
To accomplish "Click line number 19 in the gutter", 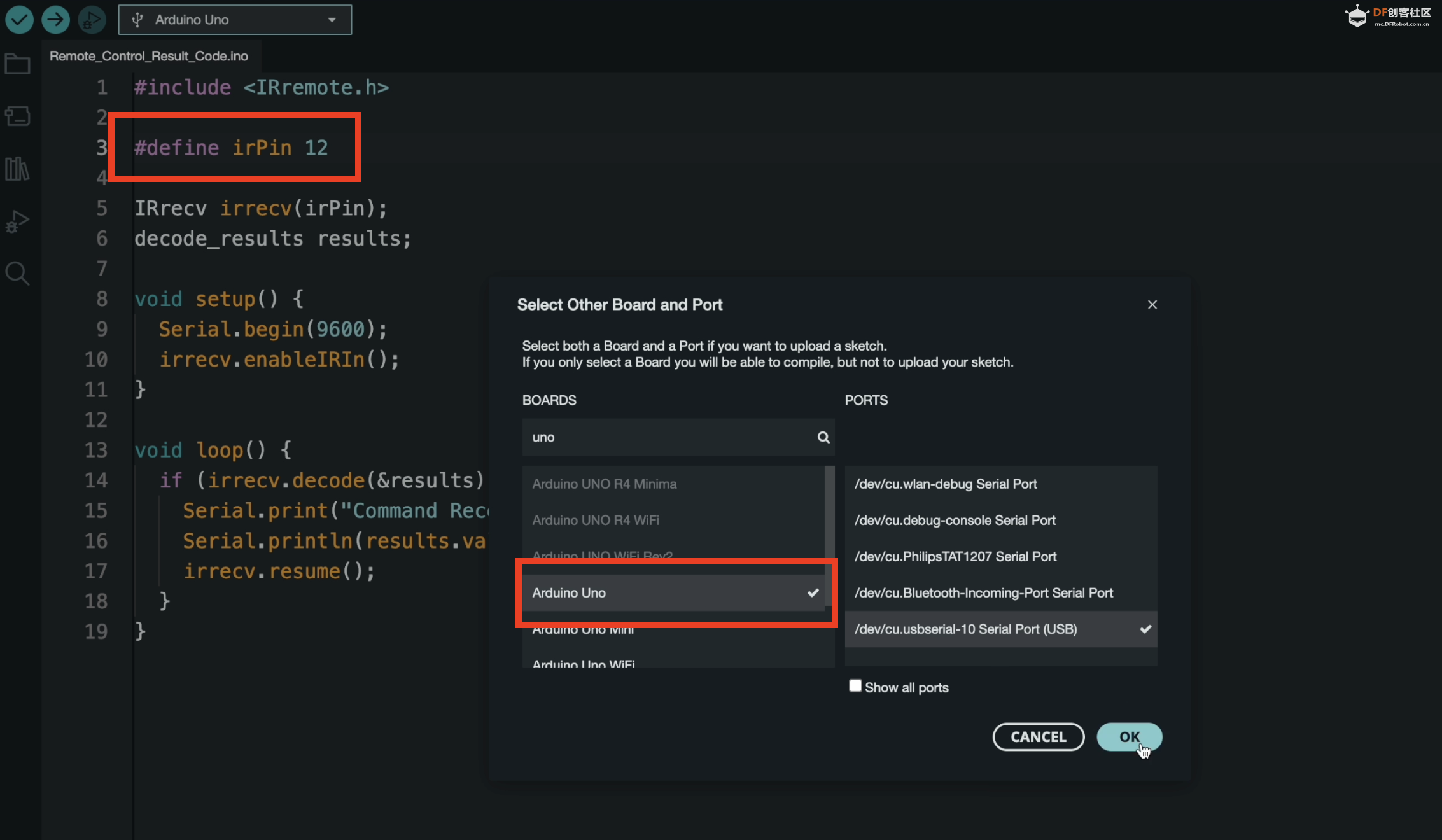I will pyautogui.click(x=96, y=632).
